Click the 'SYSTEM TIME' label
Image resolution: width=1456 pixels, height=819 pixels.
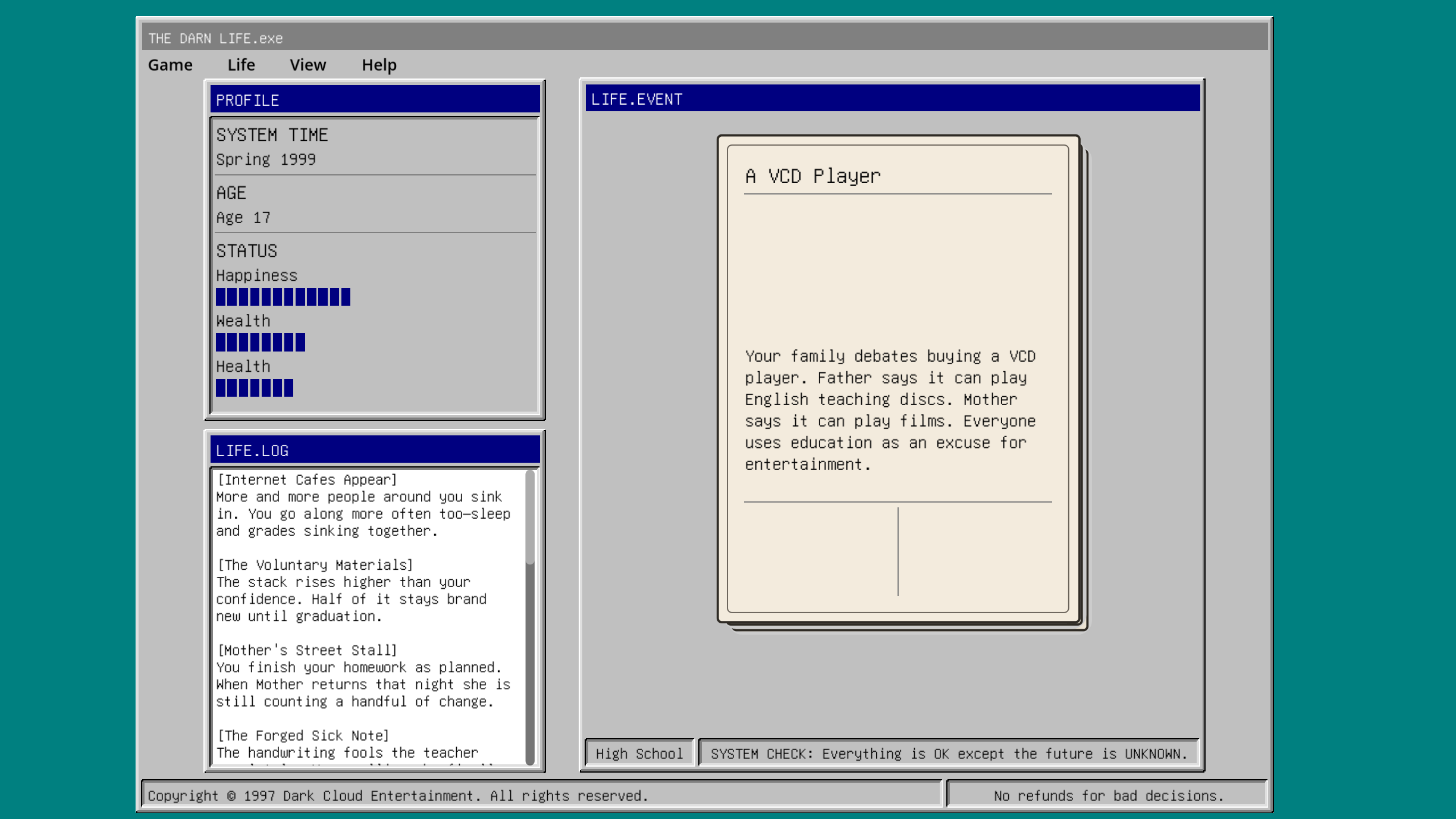click(x=272, y=135)
